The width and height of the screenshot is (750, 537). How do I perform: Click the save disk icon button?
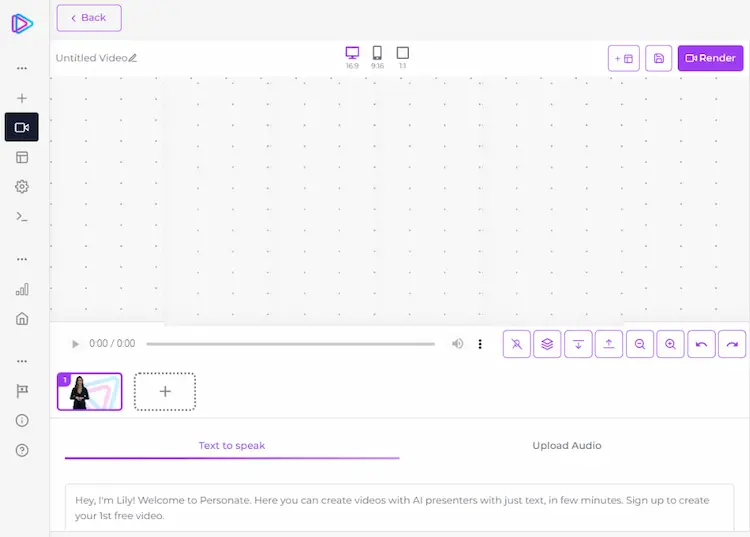[658, 58]
